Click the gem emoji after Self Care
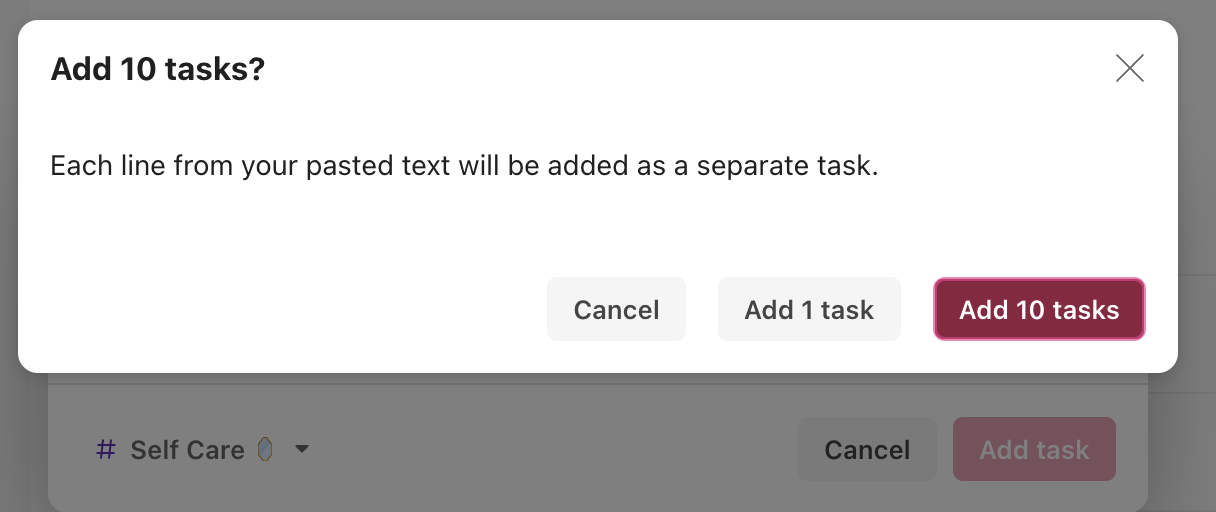 pyautogui.click(x=265, y=449)
